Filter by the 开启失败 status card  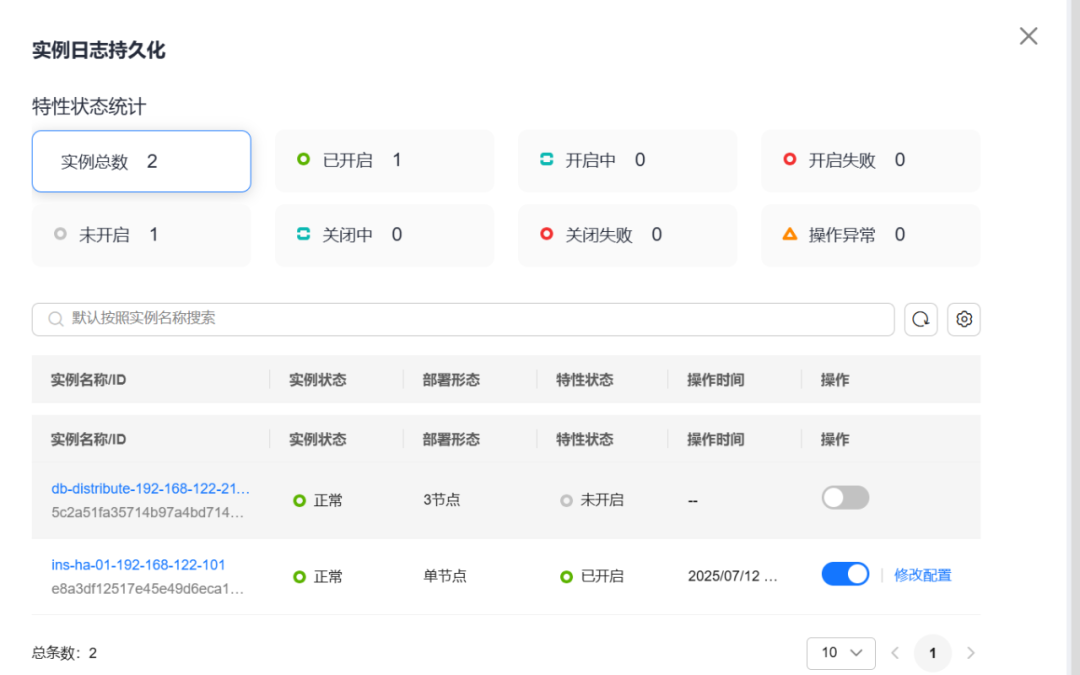tap(871, 161)
